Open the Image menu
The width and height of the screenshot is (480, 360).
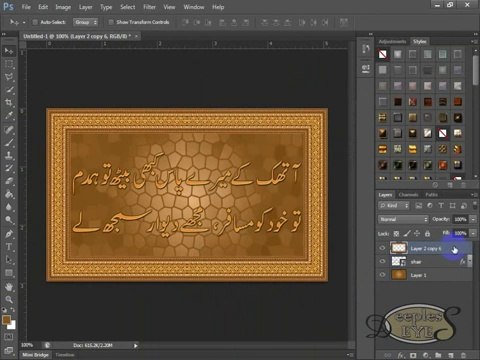pos(63,7)
